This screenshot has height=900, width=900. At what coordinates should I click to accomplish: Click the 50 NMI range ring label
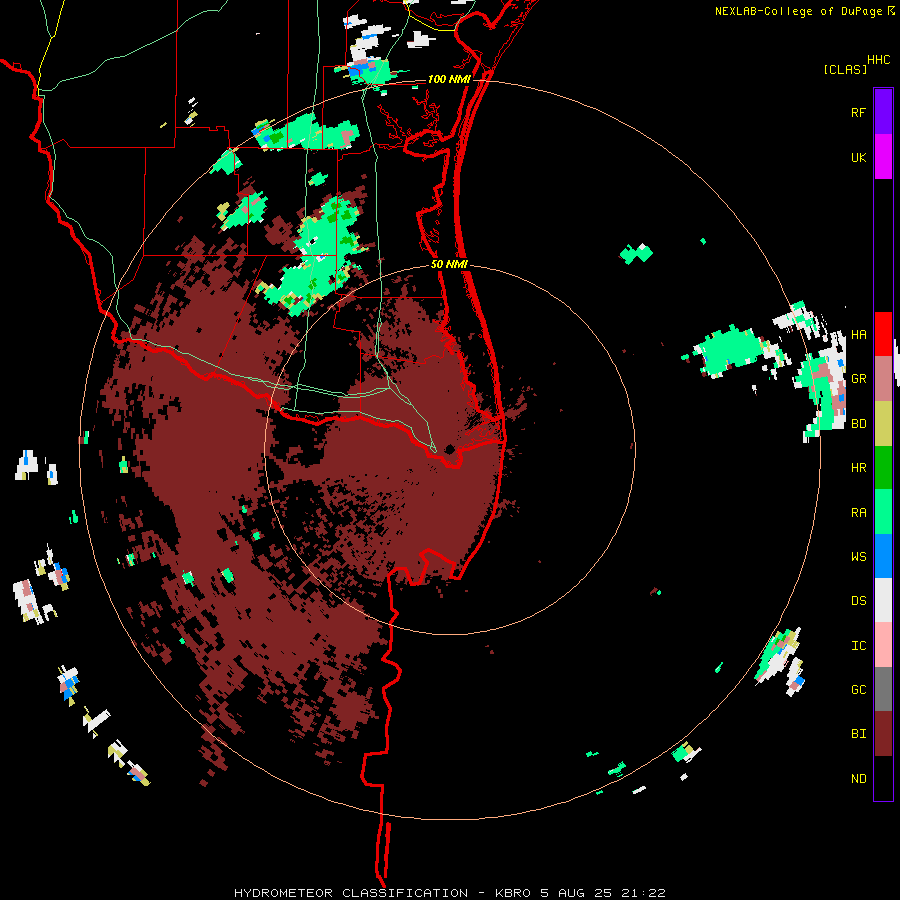449,264
